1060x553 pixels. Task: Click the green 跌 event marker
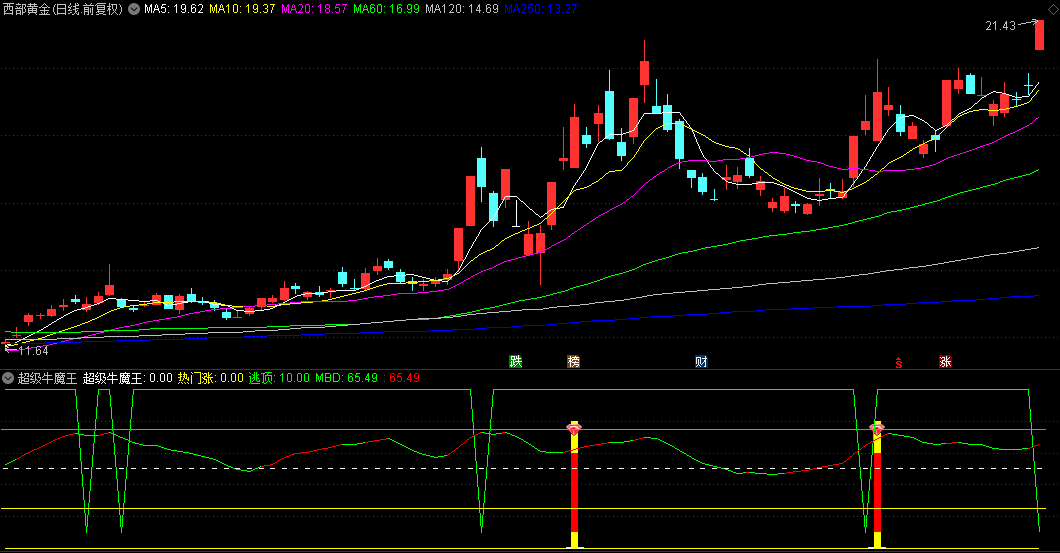516,362
